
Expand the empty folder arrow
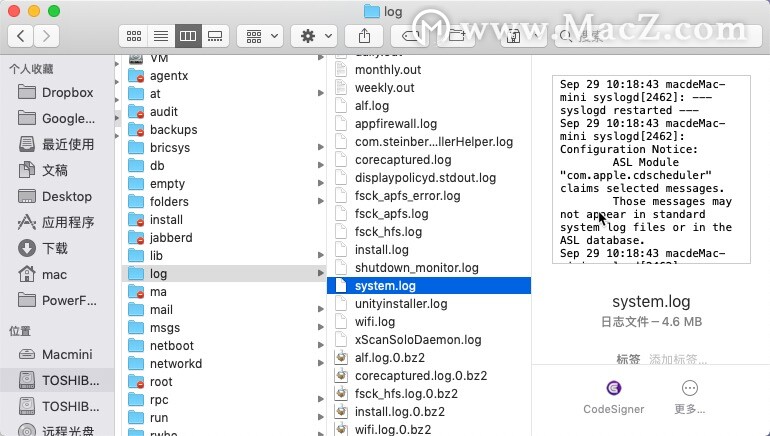click(321, 183)
